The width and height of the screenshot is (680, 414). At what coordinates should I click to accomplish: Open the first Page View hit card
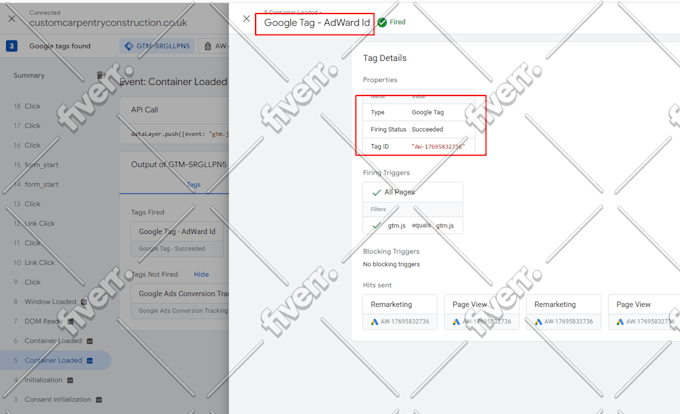click(x=482, y=312)
